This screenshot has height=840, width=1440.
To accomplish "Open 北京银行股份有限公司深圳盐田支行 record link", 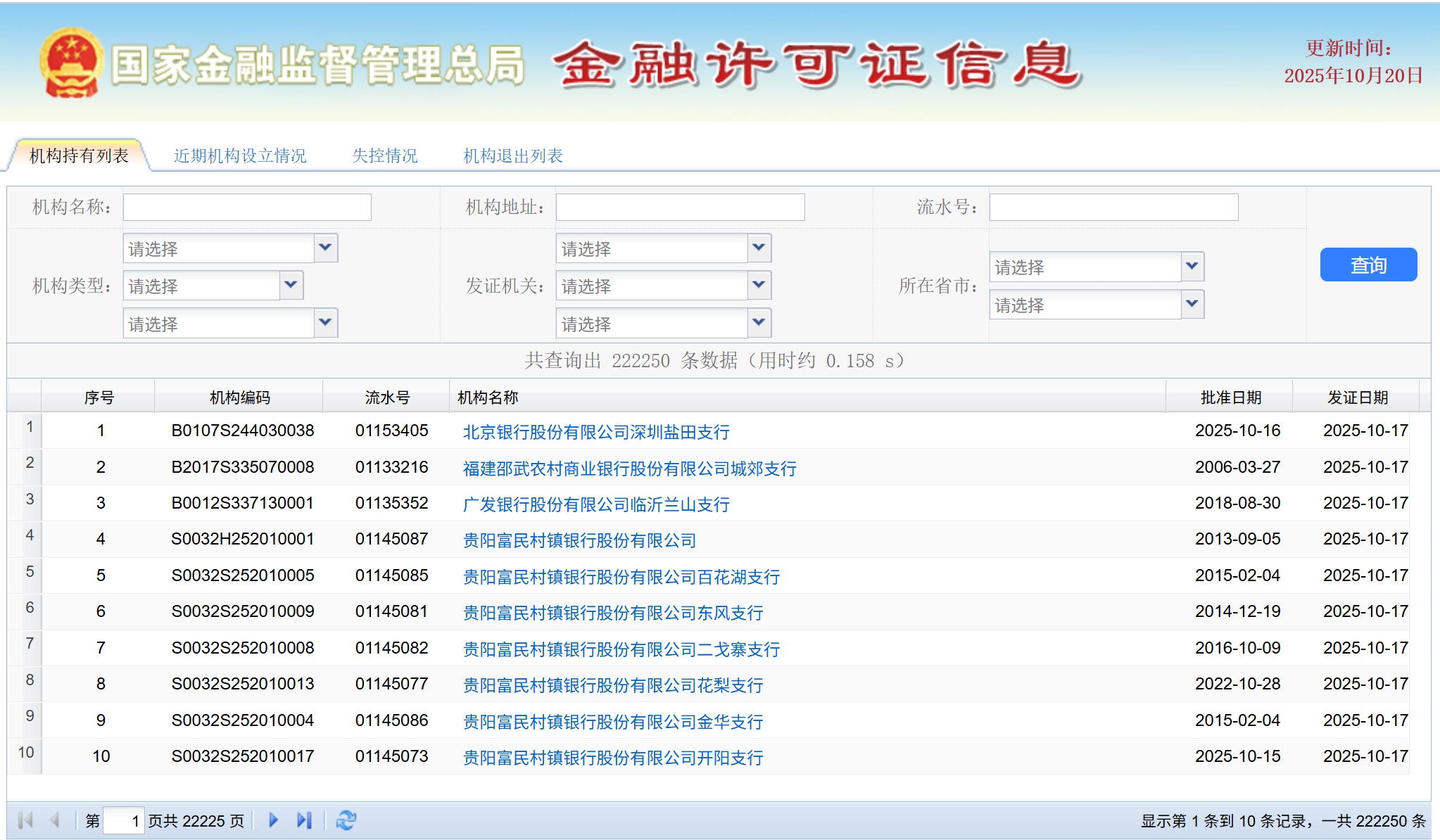I will [x=597, y=432].
